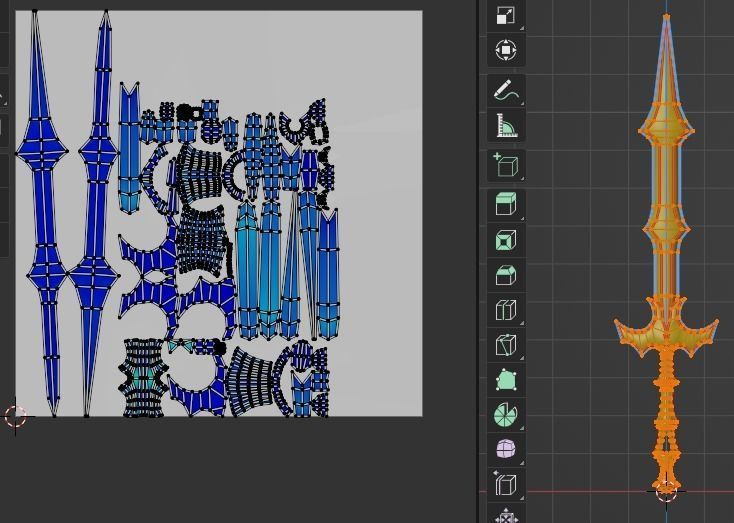Select the Transform tool

tap(506, 50)
